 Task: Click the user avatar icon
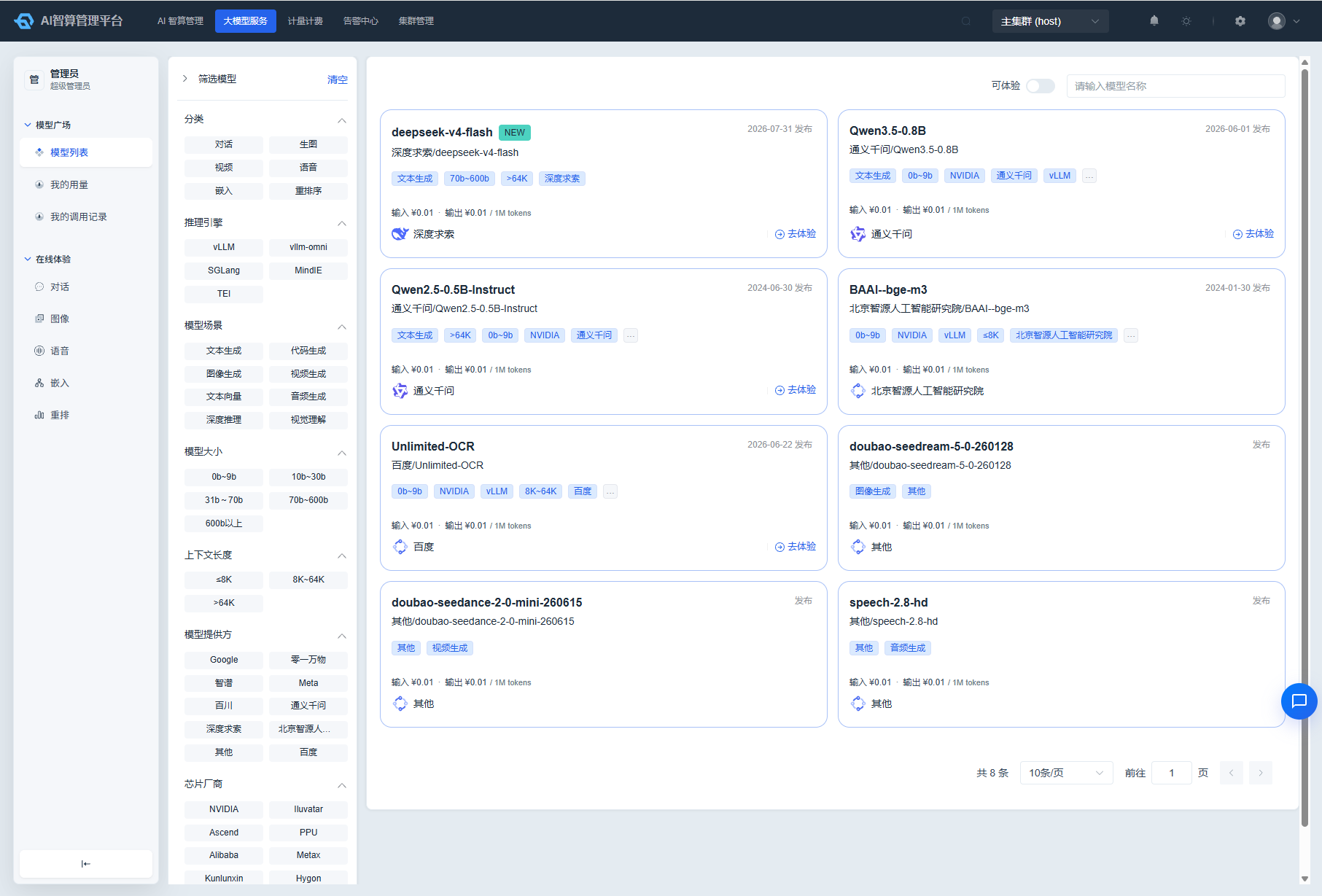[x=1276, y=21]
